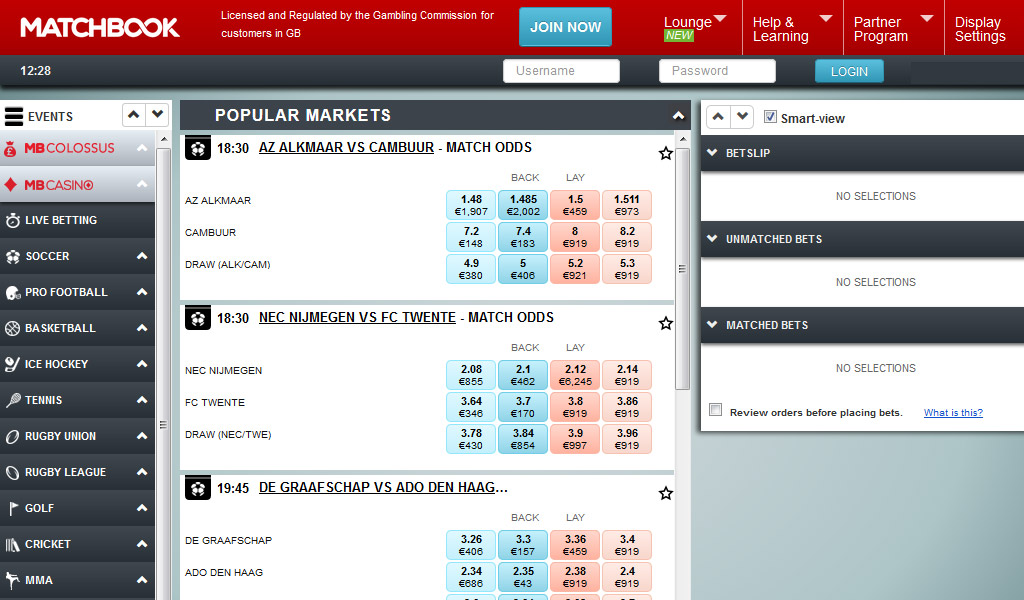Favorite the AZ Alkmaar vs Cambuur market star

[665, 153]
